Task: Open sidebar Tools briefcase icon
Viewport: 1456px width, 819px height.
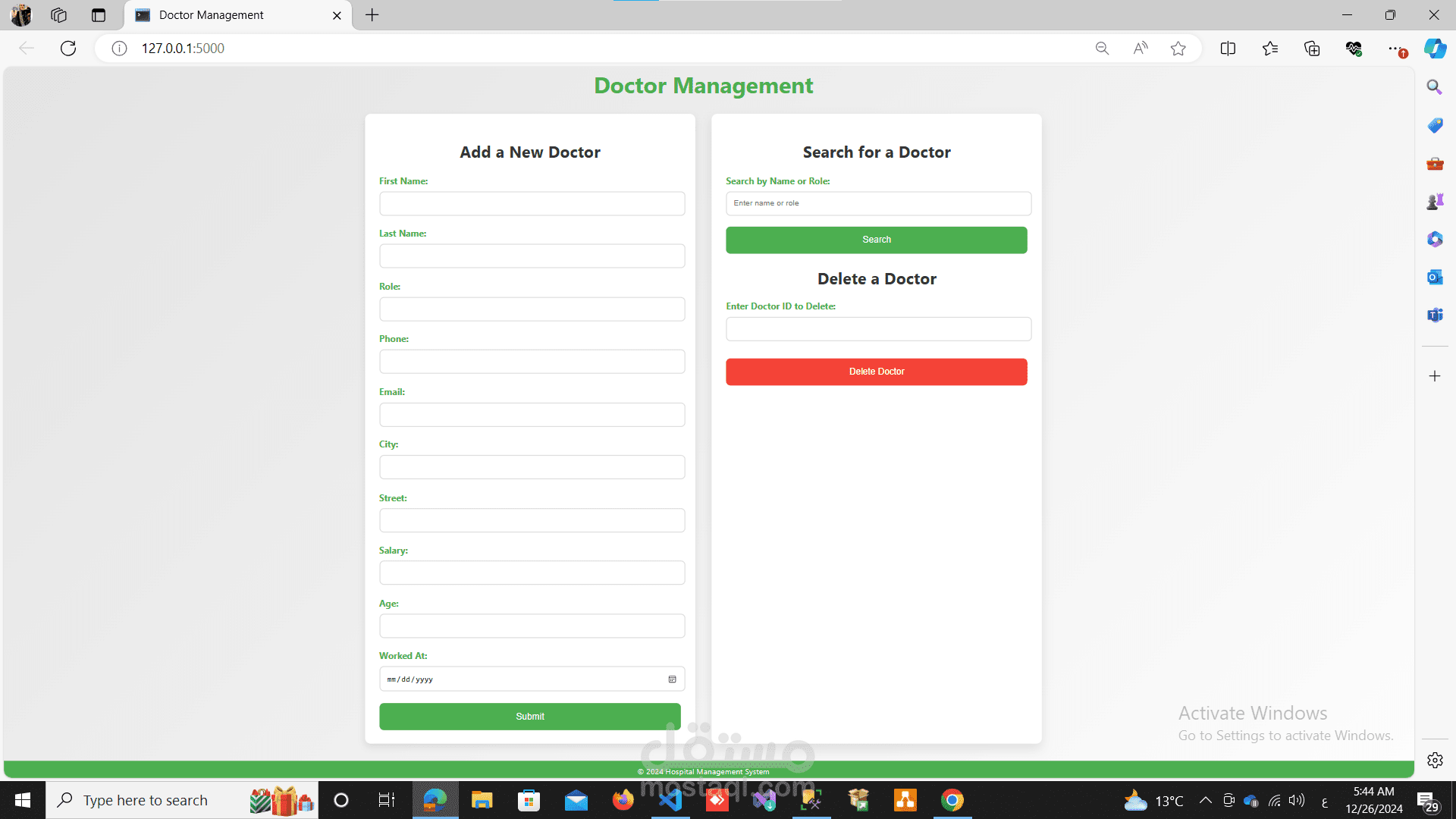Action: click(1435, 163)
